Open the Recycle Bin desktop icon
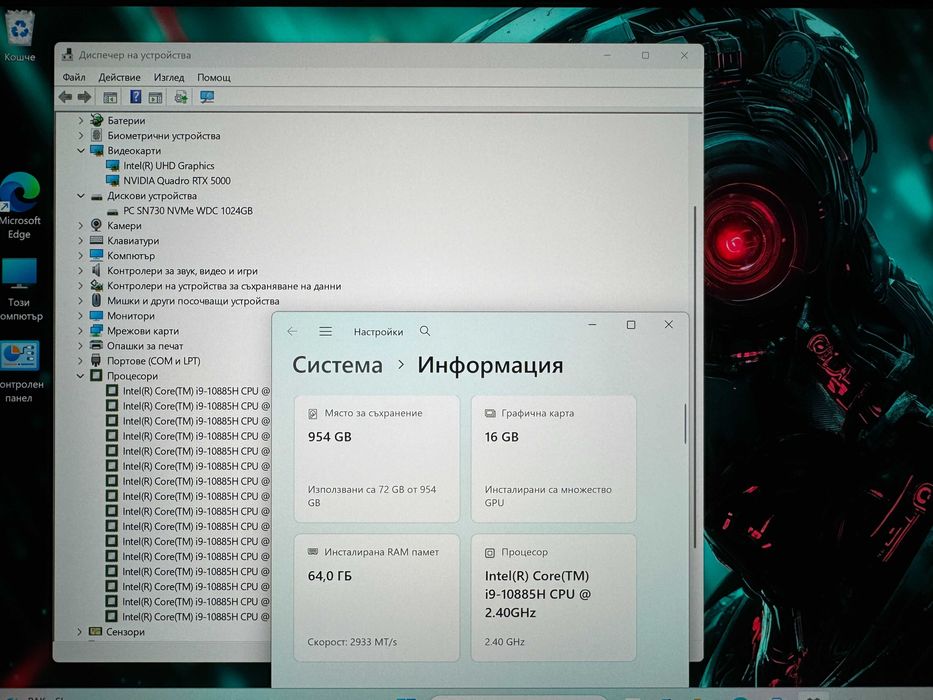The width and height of the screenshot is (933, 700). click(20, 36)
